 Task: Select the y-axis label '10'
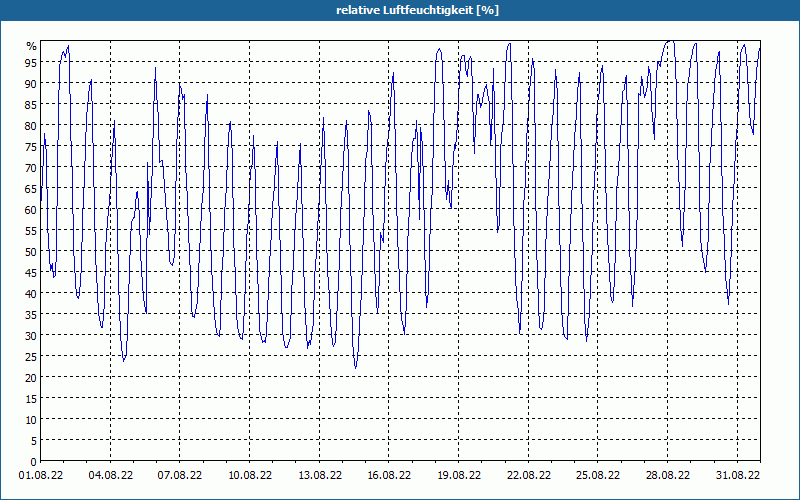point(31,420)
